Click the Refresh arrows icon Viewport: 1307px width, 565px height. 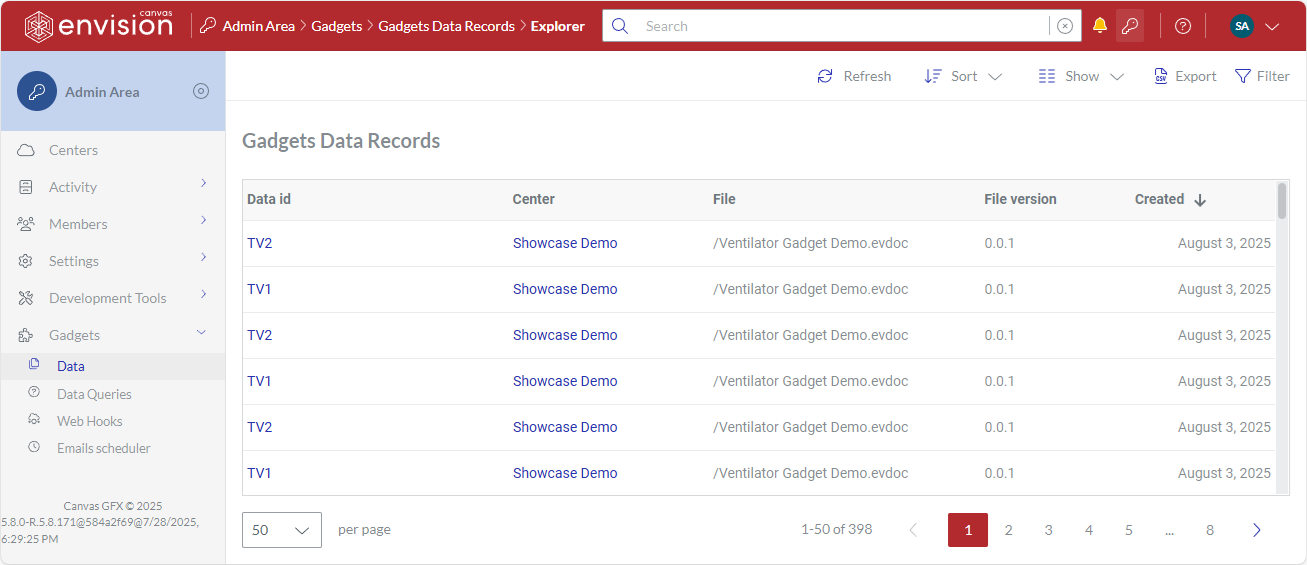825,76
